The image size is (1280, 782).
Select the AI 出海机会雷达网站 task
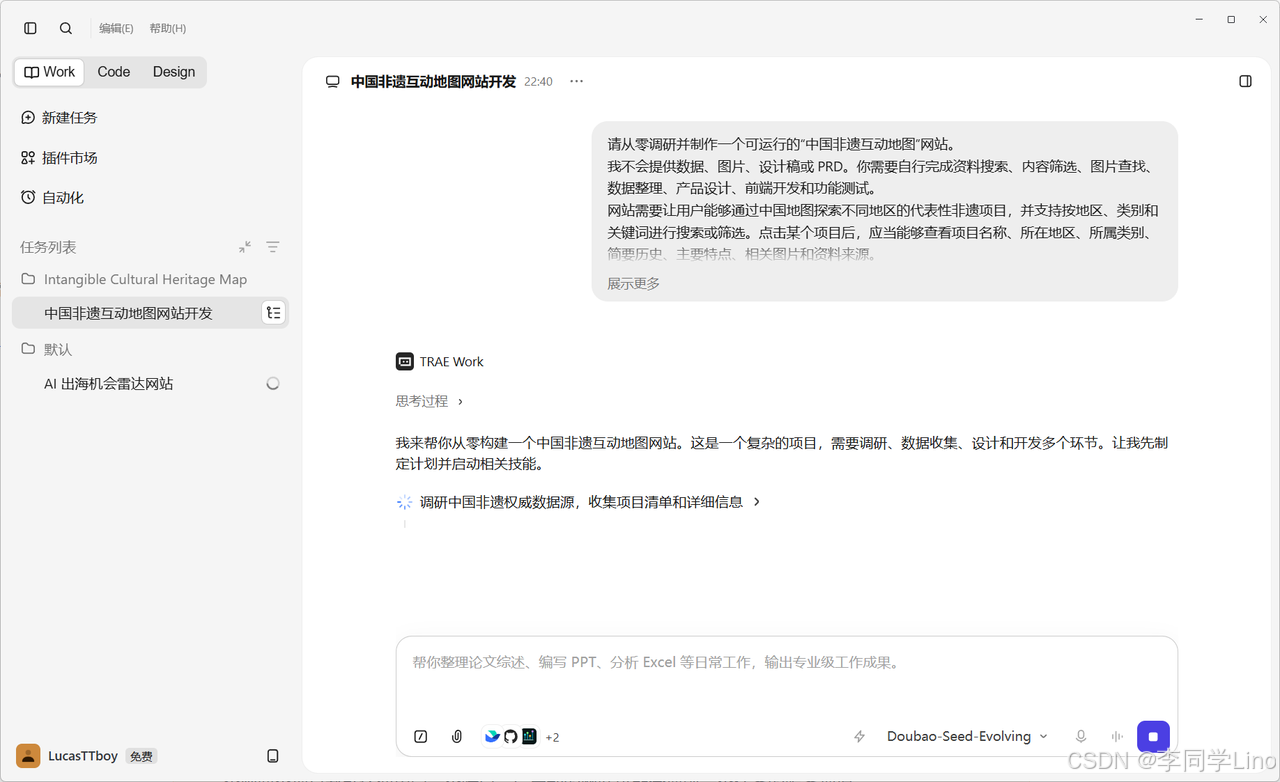click(x=150, y=384)
